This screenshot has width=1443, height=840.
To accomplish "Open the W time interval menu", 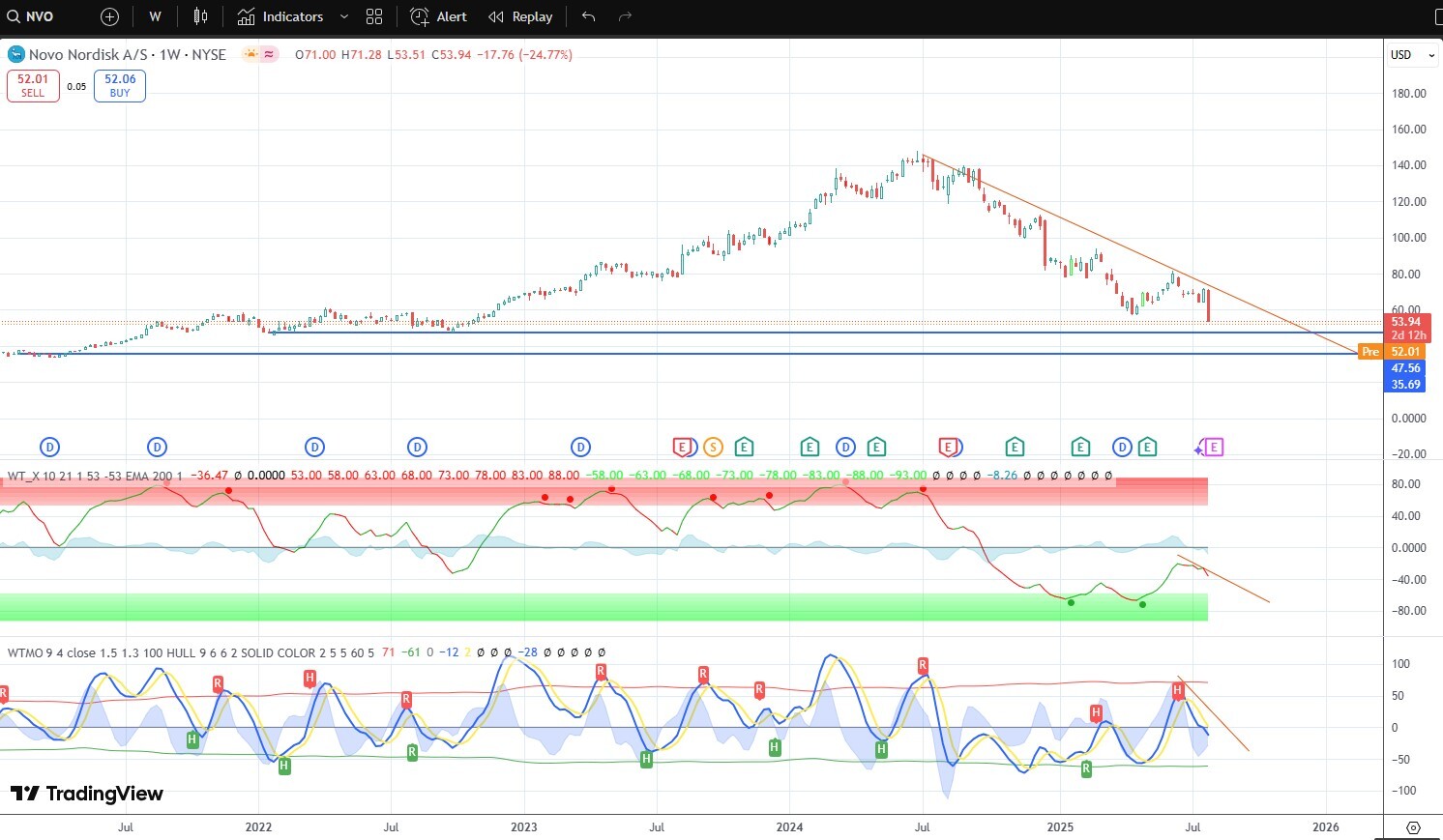I will pyautogui.click(x=155, y=16).
